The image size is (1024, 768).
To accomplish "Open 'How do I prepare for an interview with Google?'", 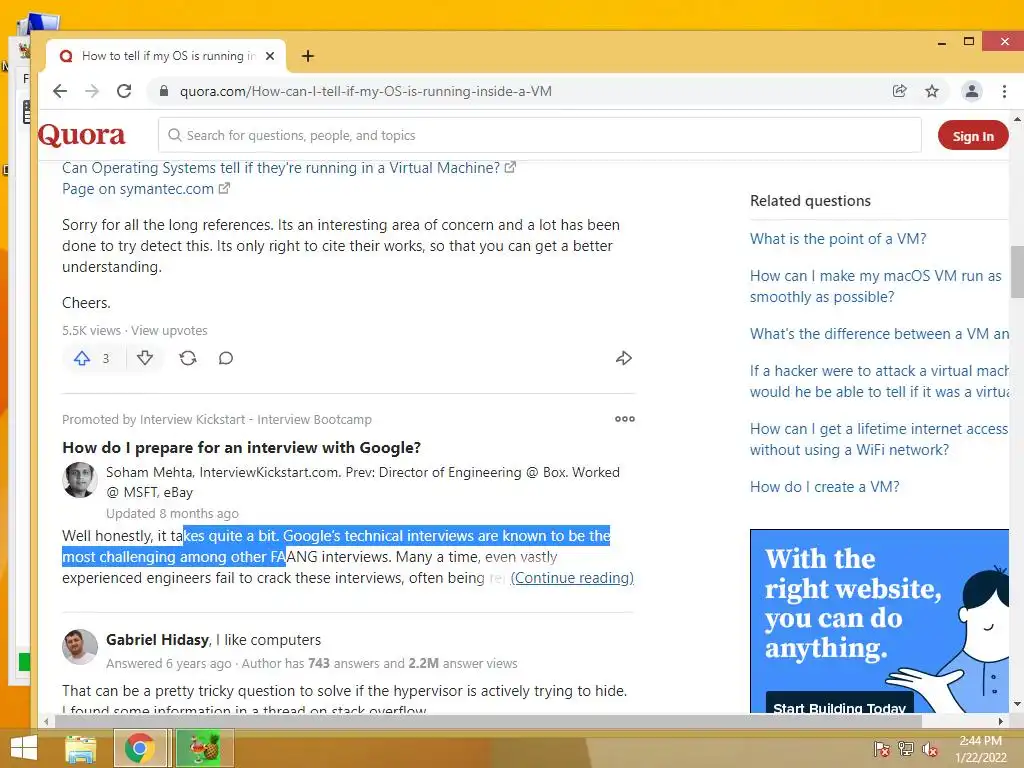I will point(242,448).
